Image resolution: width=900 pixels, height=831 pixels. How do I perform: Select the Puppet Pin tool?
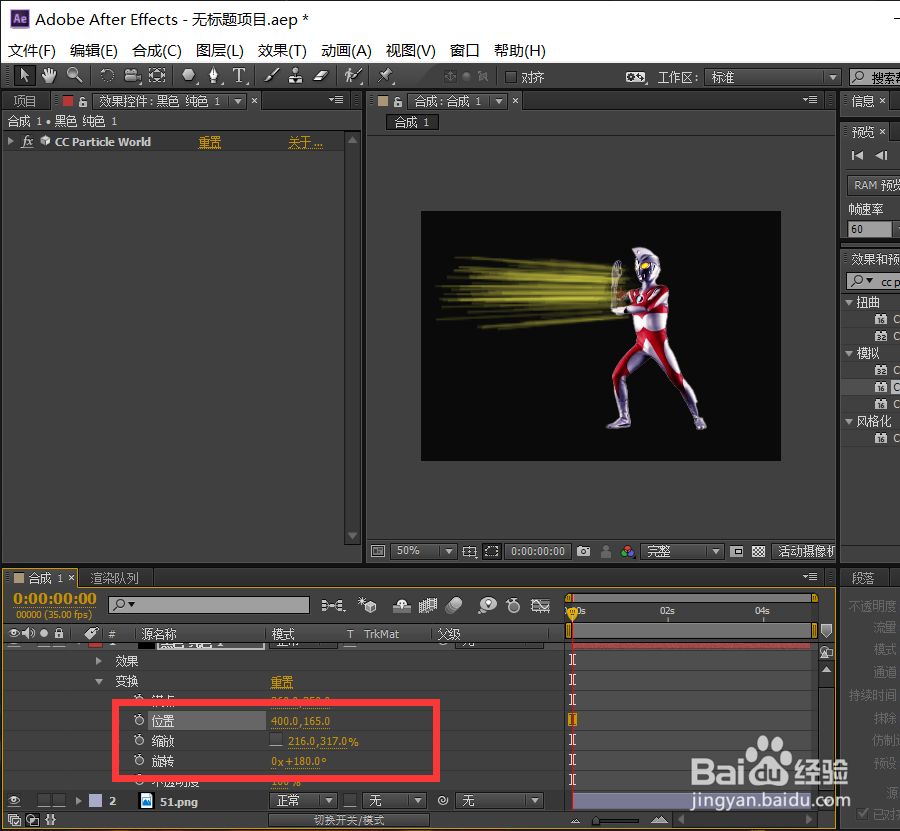pyautogui.click(x=385, y=76)
